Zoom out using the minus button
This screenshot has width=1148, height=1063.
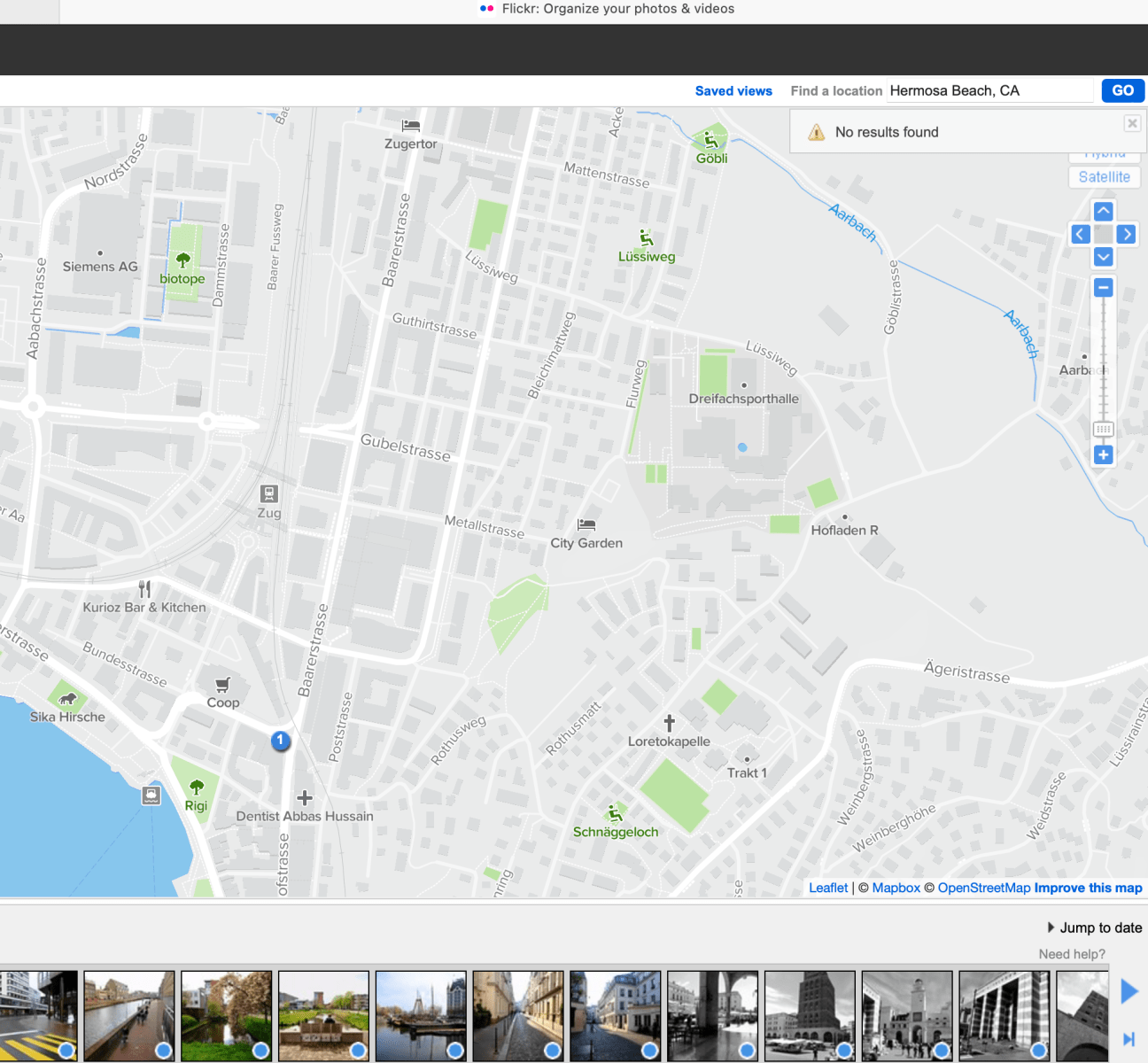coord(1103,288)
